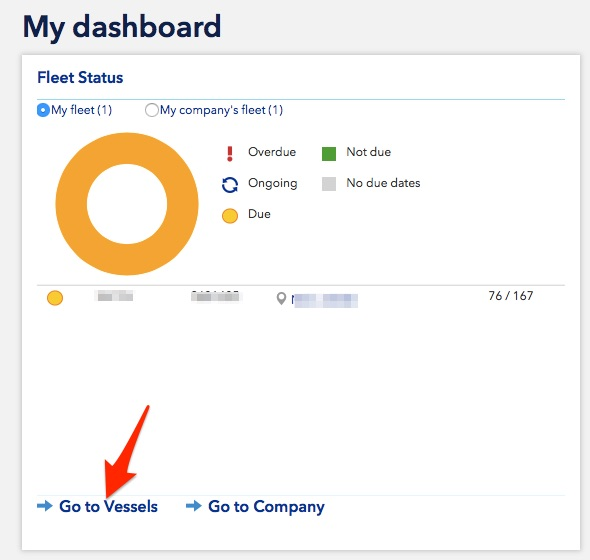The width and height of the screenshot is (590, 560).
Task: Click the Fleet Status heading
Action: pos(80,78)
